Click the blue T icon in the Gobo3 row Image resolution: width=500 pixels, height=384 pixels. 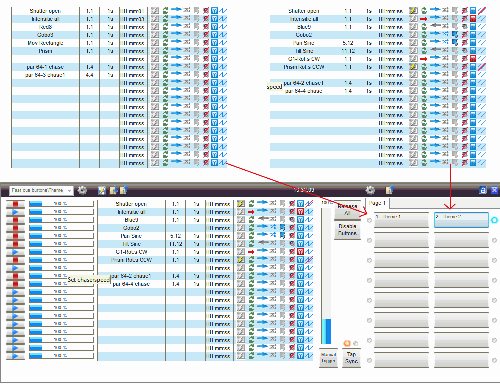coord(214,35)
